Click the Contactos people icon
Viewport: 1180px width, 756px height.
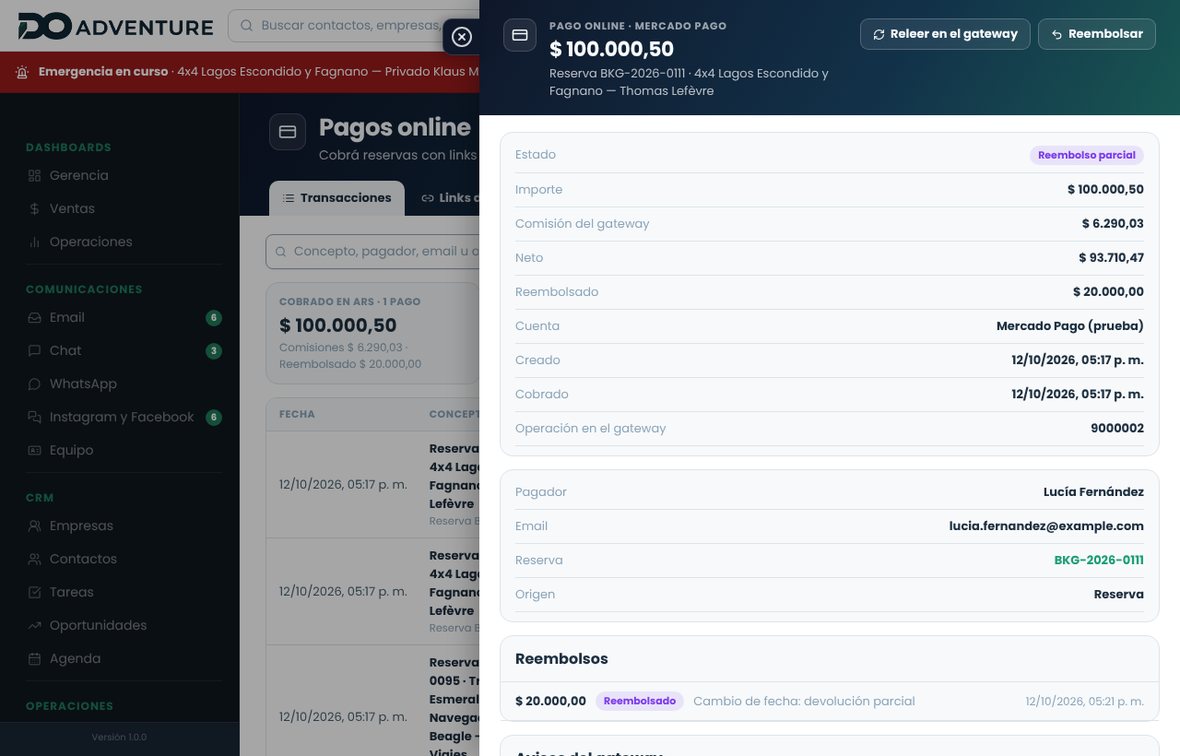(x=35, y=559)
